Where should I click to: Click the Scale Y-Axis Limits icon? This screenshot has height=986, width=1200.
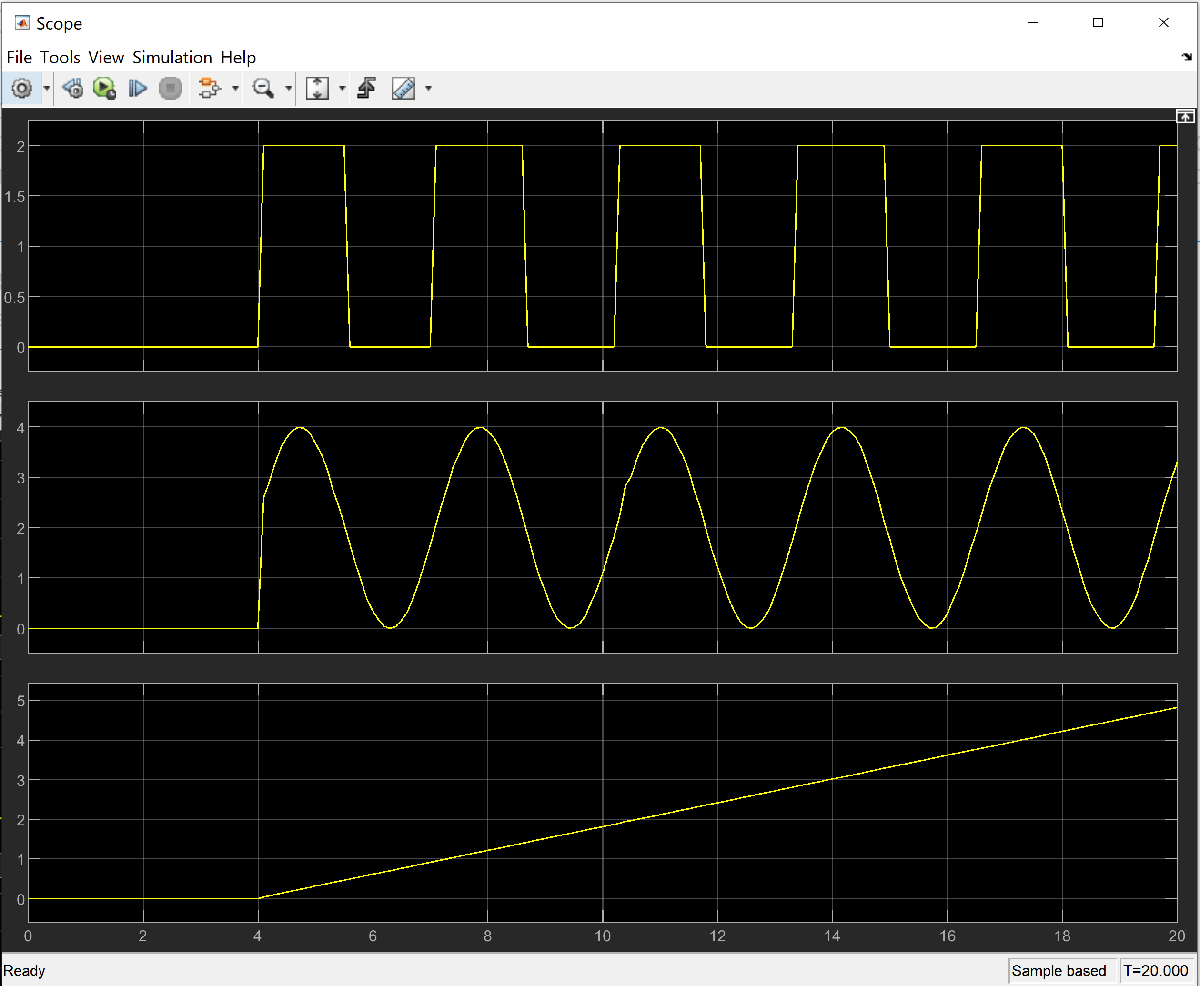tap(317, 89)
